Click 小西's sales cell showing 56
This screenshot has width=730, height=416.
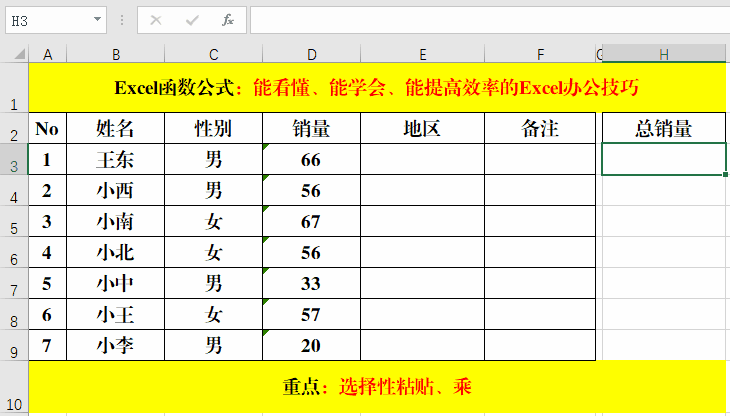tap(311, 190)
